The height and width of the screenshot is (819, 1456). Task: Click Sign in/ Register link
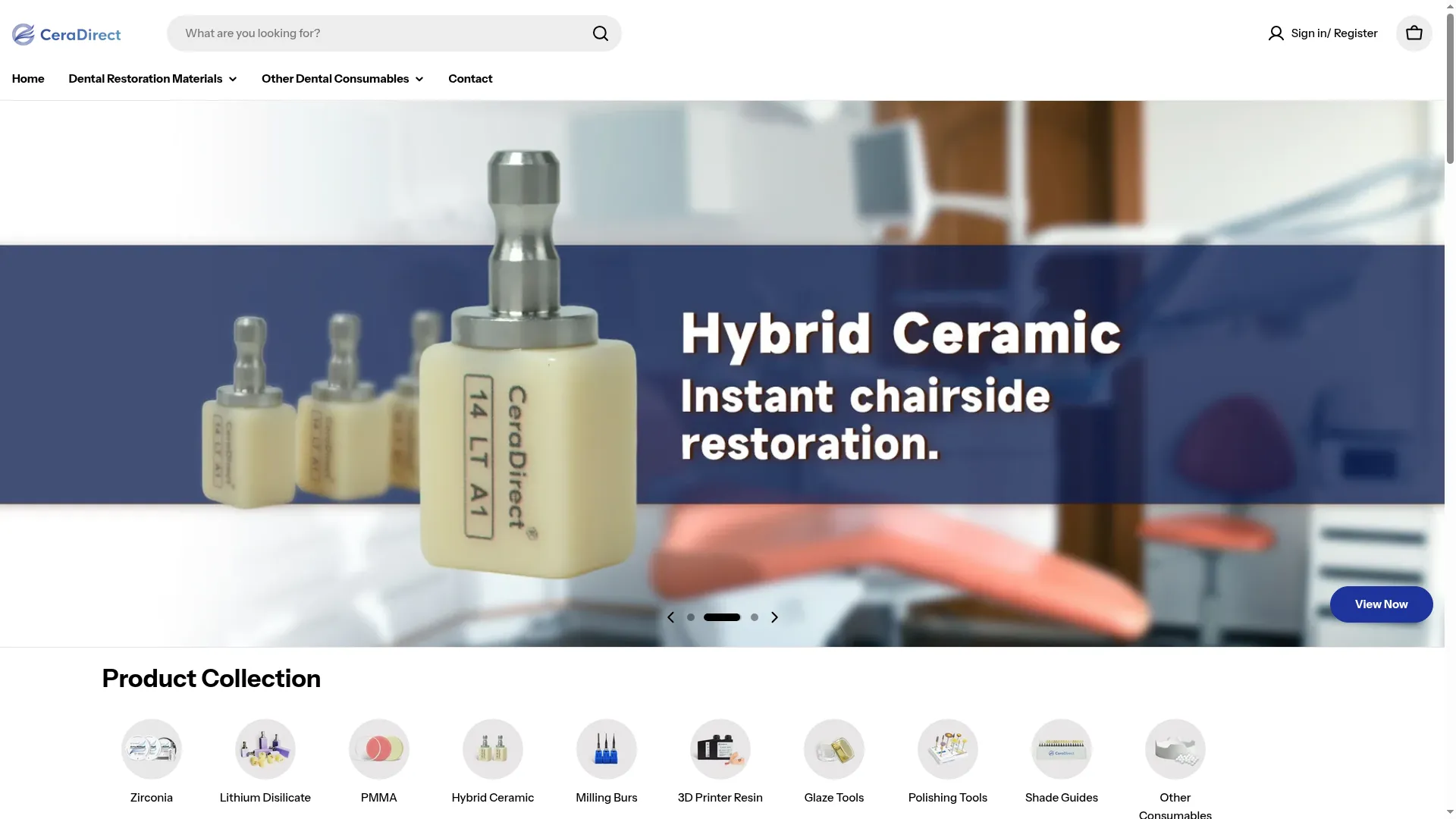tap(1334, 33)
